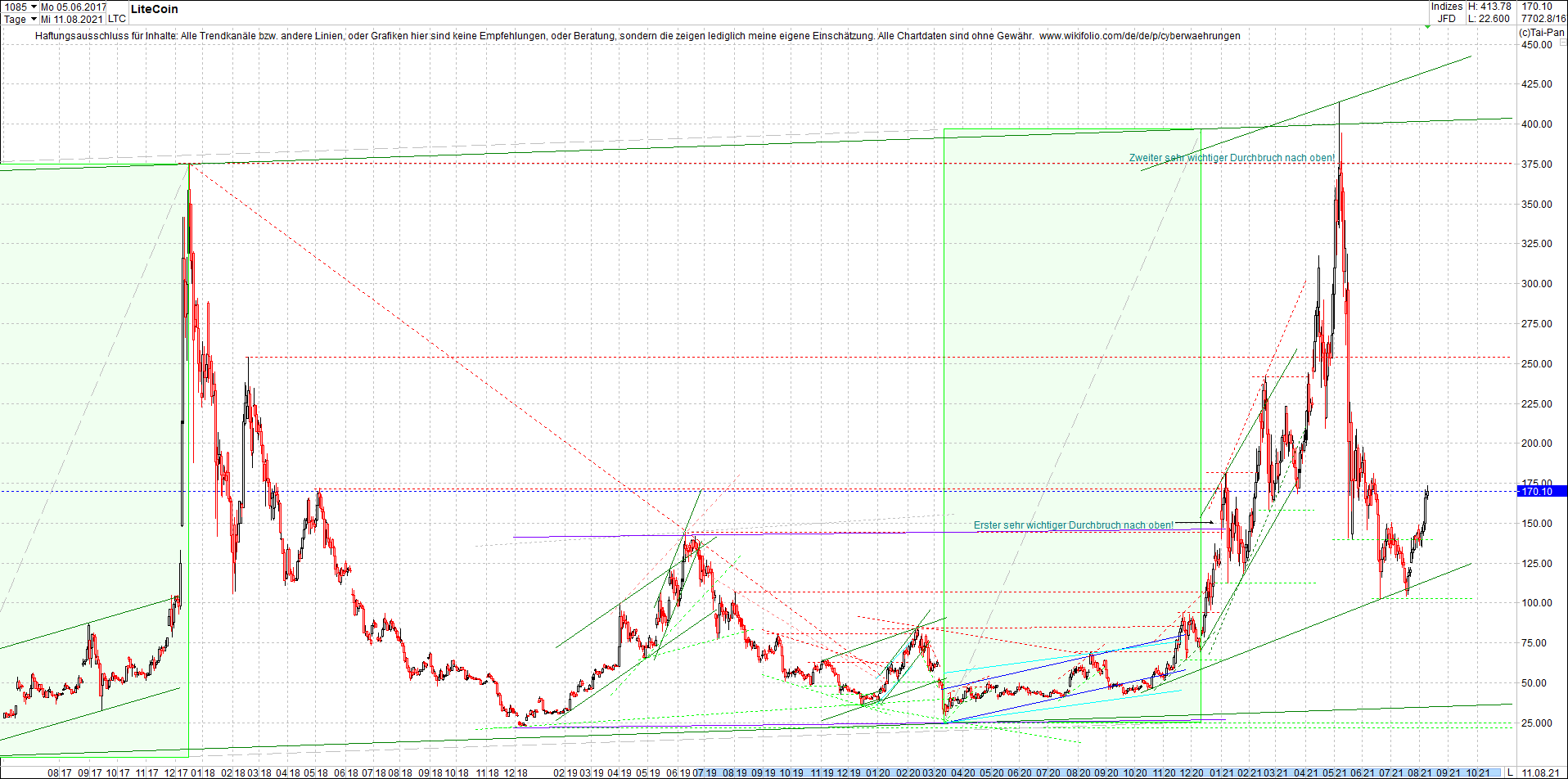Click the green triangle marker below the header
The width and height of the screenshot is (1568, 779).
[1427, 27]
